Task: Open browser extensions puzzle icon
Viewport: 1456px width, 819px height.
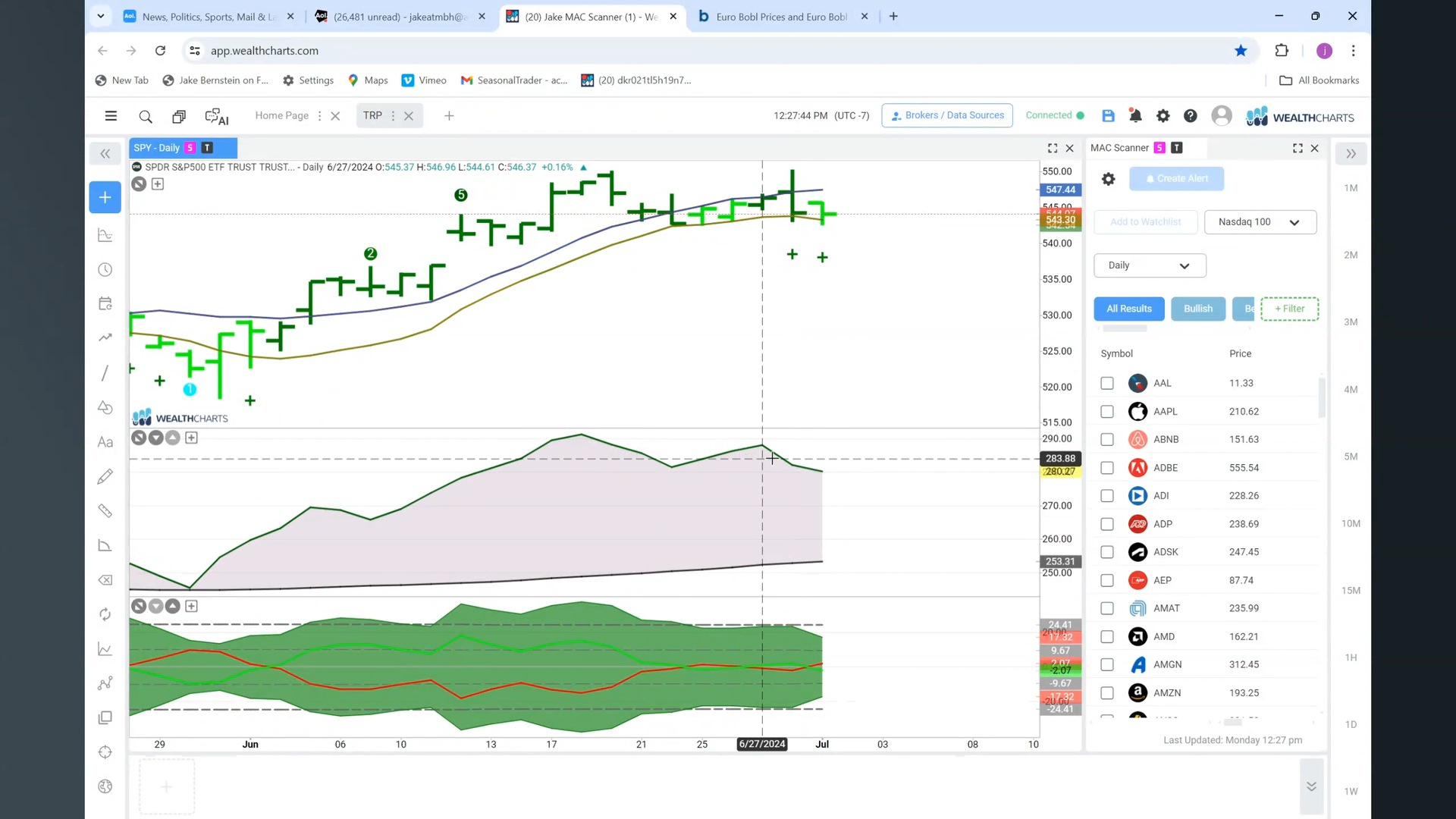Action: point(1282,51)
